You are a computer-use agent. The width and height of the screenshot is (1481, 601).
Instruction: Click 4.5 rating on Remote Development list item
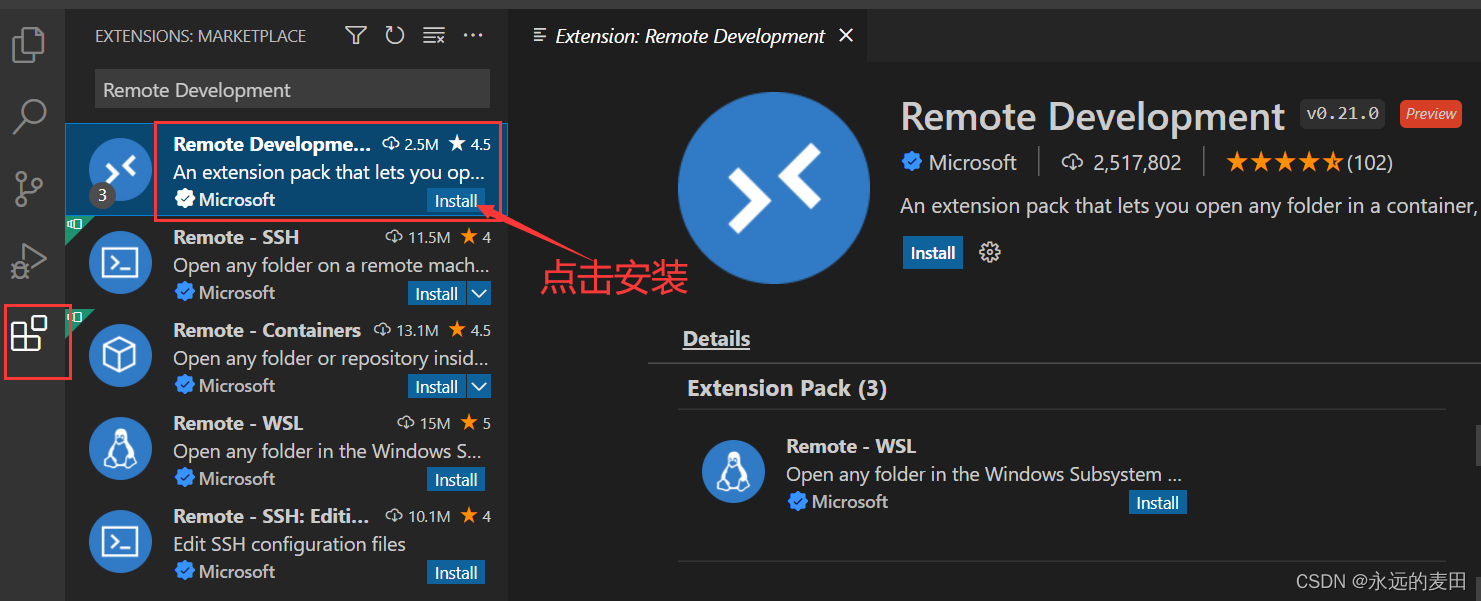pos(470,144)
